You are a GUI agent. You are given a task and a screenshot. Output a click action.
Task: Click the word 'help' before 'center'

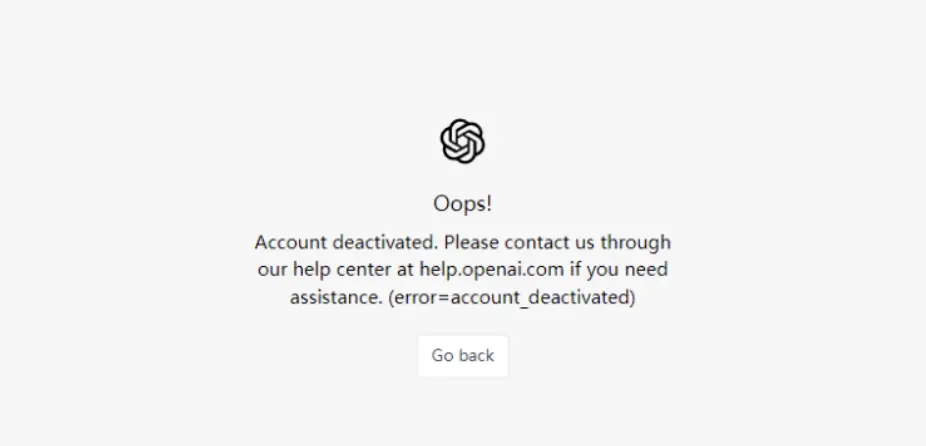312,270
